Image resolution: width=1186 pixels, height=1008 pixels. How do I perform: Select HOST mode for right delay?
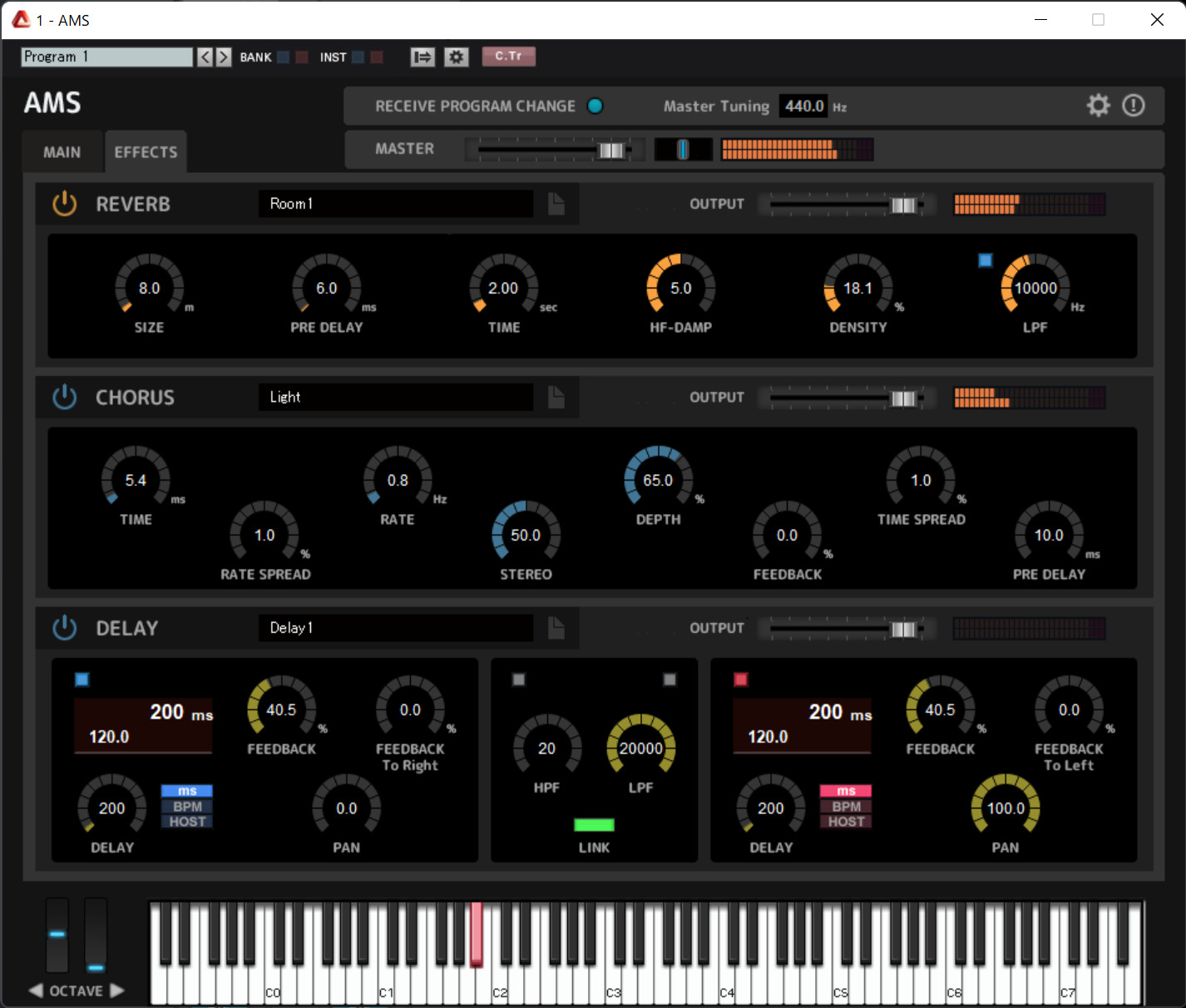tap(846, 822)
